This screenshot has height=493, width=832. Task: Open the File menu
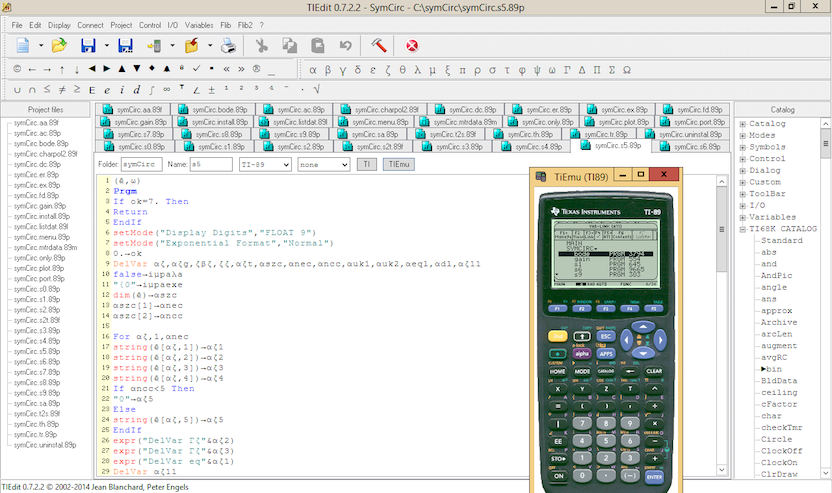click(17, 25)
